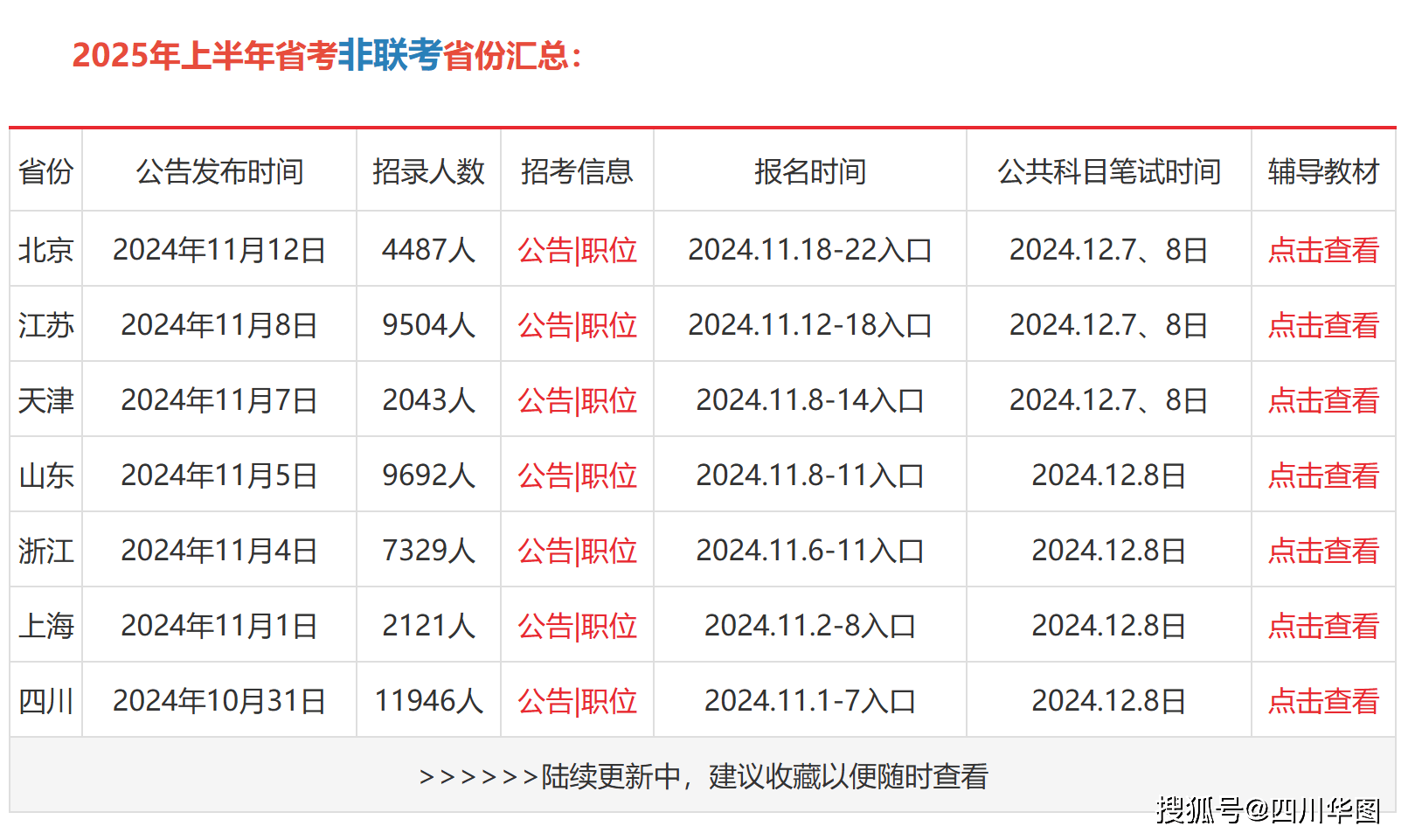Screen dimensions: 1415x840
Task: Open registration entry 2024.11.8-14入口
Action: [x=810, y=400]
